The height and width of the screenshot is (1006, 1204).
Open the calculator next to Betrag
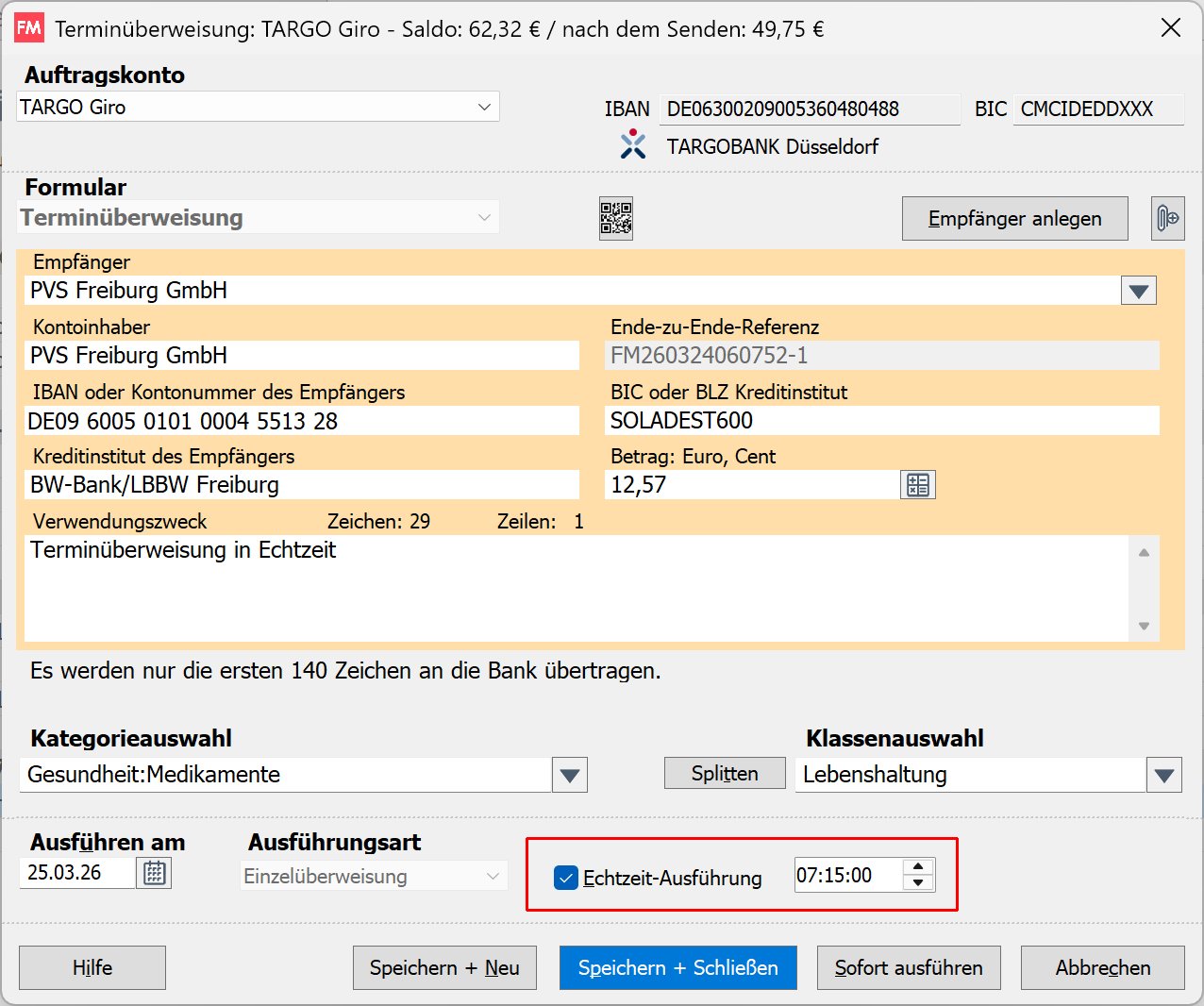[918, 485]
